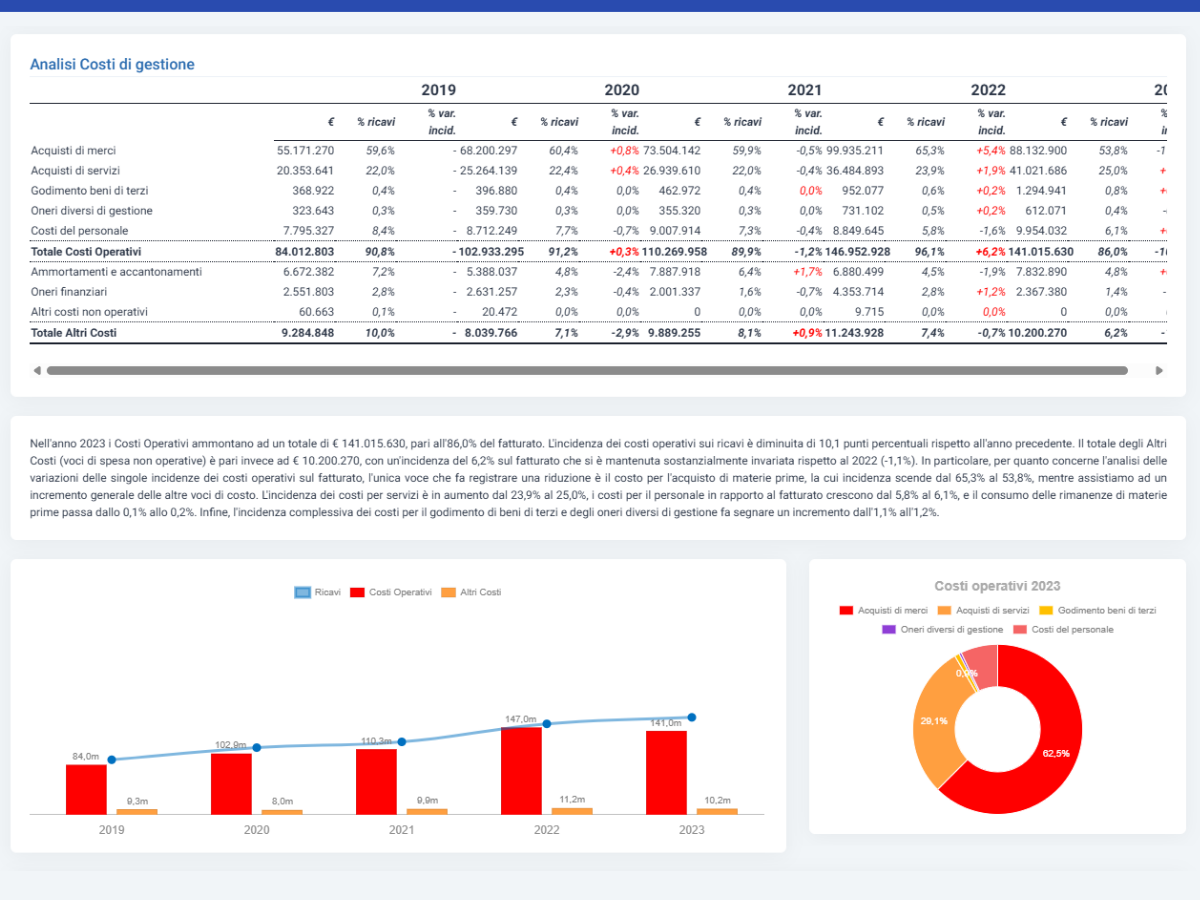Click the orange 2021 bar labeled 9,9m
Image resolution: width=1200 pixels, height=900 pixels.
pyautogui.click(x=427, y=811)
